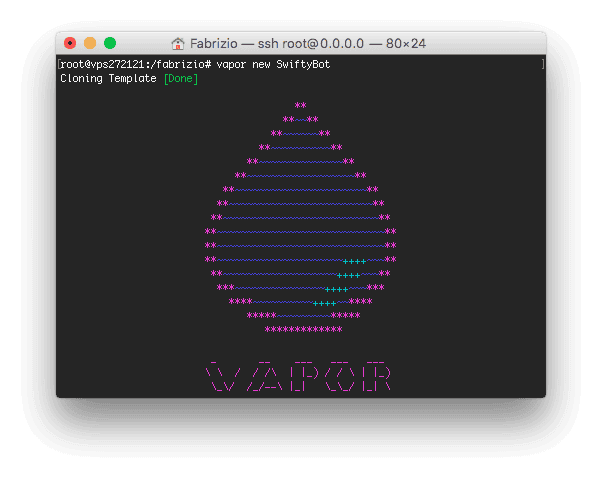Click the home folder icon in title bar
This screenshot has width=602, height=478.
coord(177,44)
